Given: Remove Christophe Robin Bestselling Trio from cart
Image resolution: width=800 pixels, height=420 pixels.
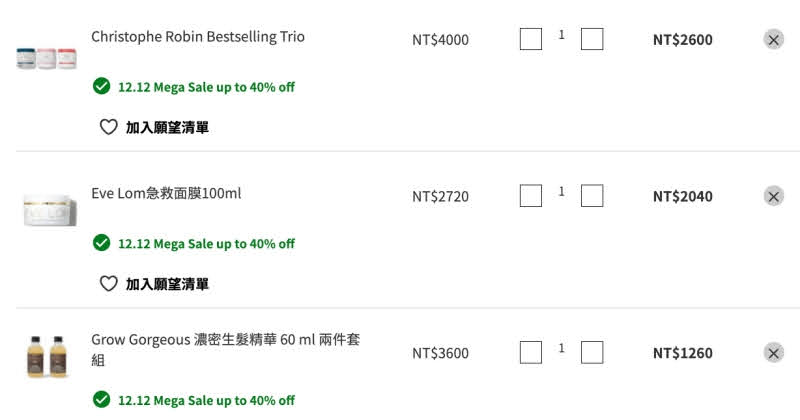Looking at the screenshot, I should click(773, 40).
